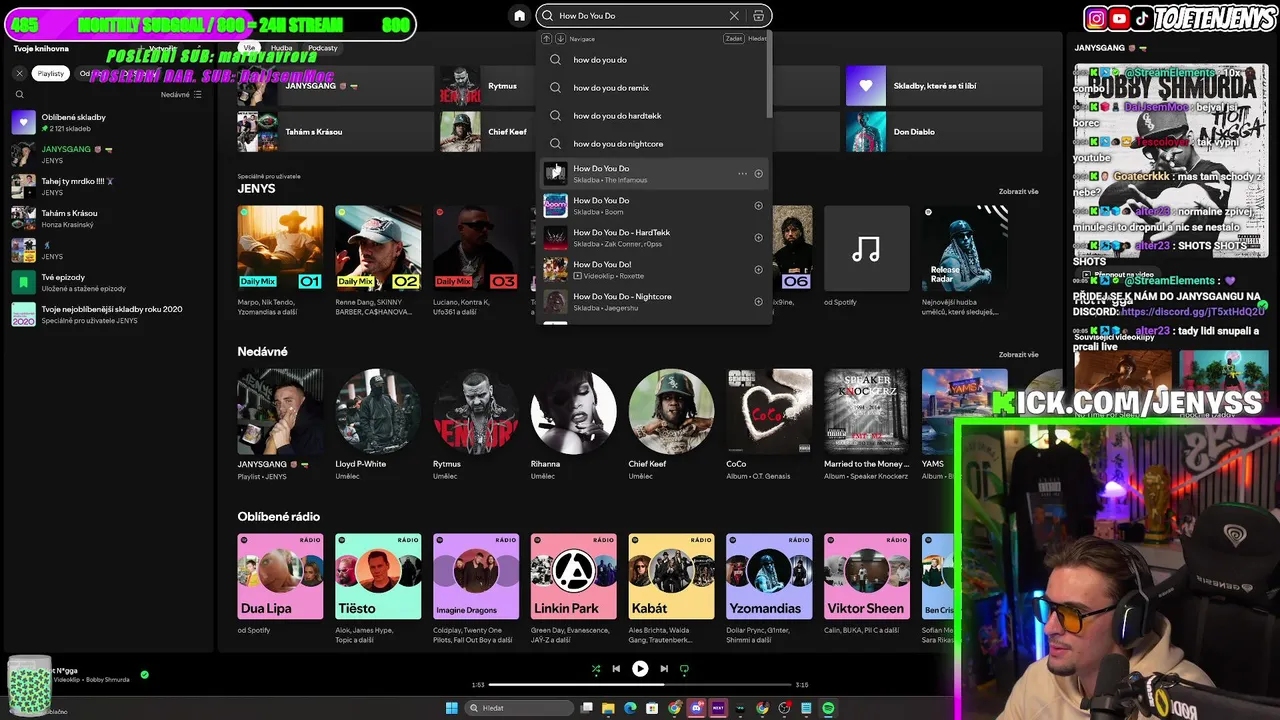1280x720 pixels.
Task: Open CoCo album in Nedávné
Action: click(x=769, y=411)
